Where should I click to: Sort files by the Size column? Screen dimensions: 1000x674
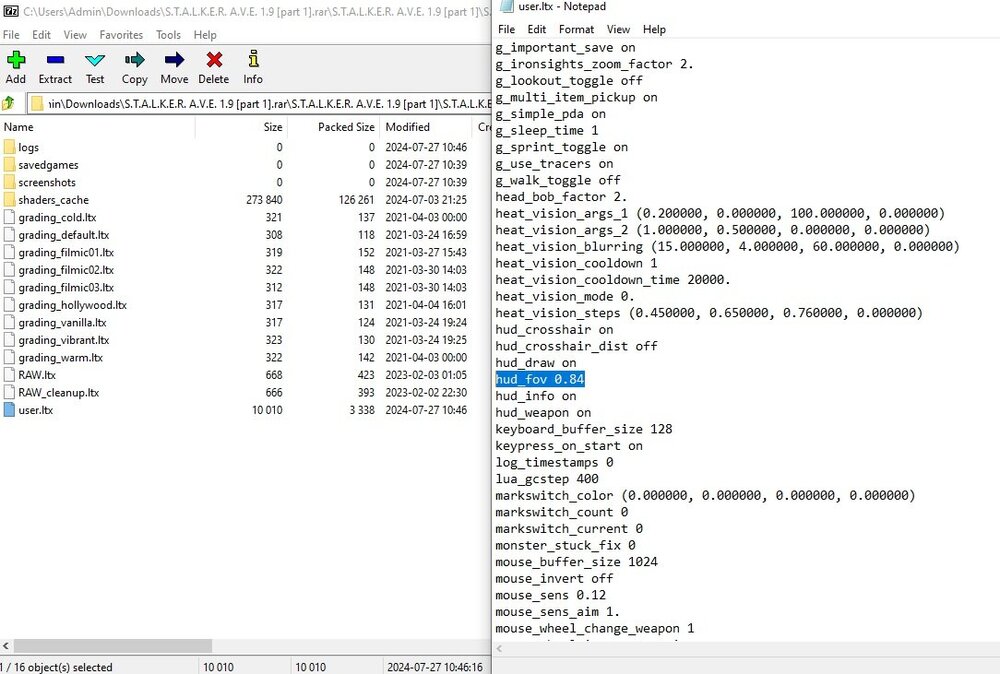click(272, 127)
